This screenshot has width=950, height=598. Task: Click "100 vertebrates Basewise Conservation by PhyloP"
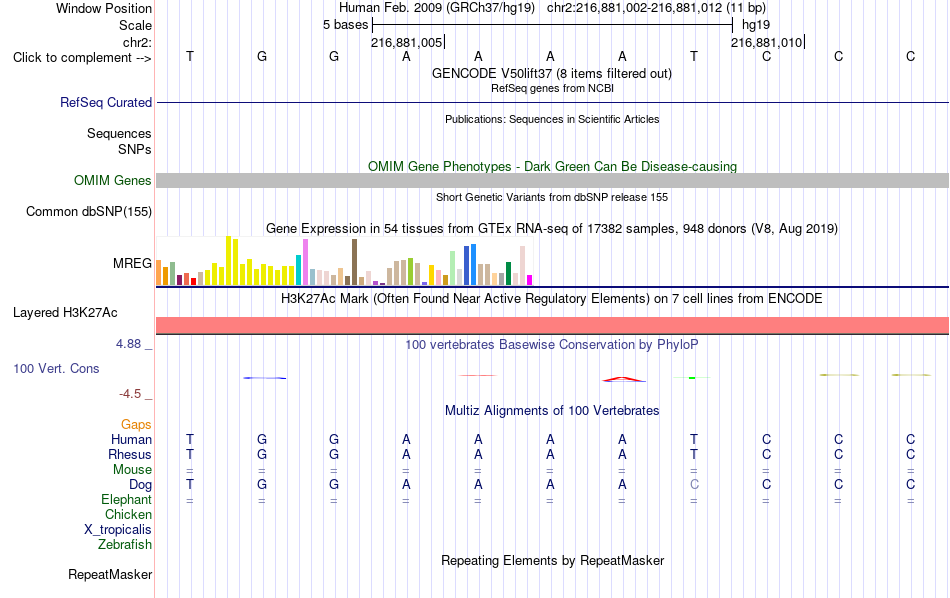[x=551, y=344]
